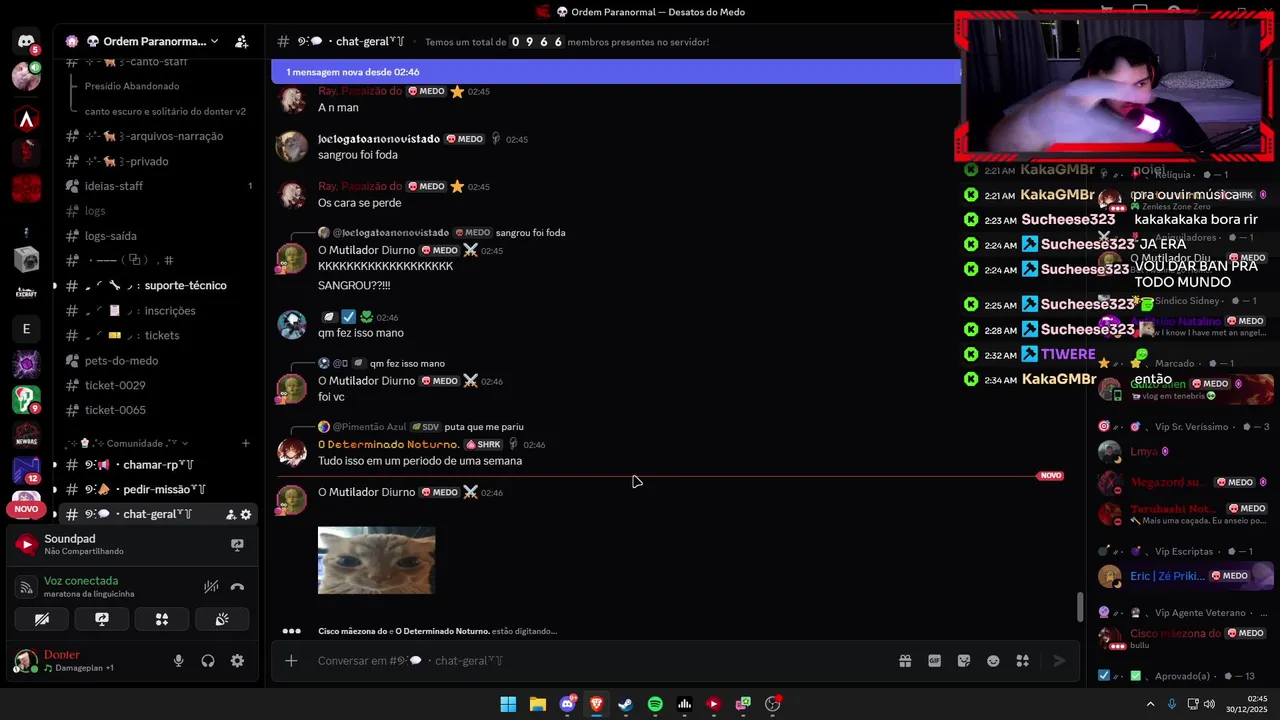Open Spotify from taskbar
1280x720 pixels.
(655, 704)
